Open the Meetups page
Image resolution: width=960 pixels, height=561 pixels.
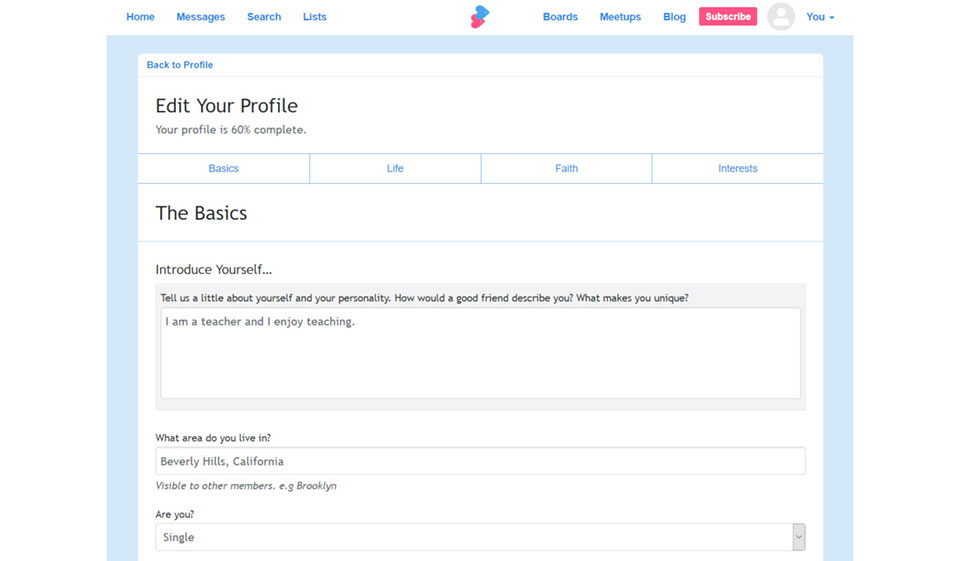620,17
